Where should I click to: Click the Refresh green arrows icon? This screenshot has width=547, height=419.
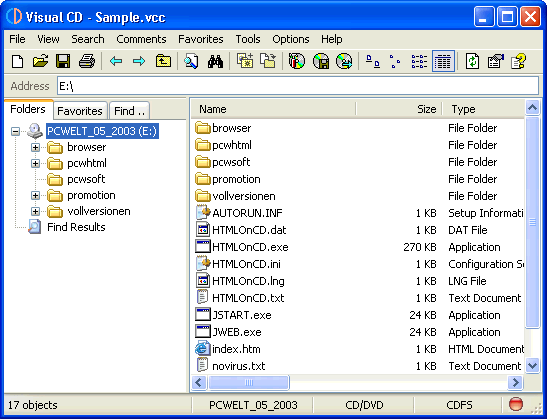coord(472,61)
